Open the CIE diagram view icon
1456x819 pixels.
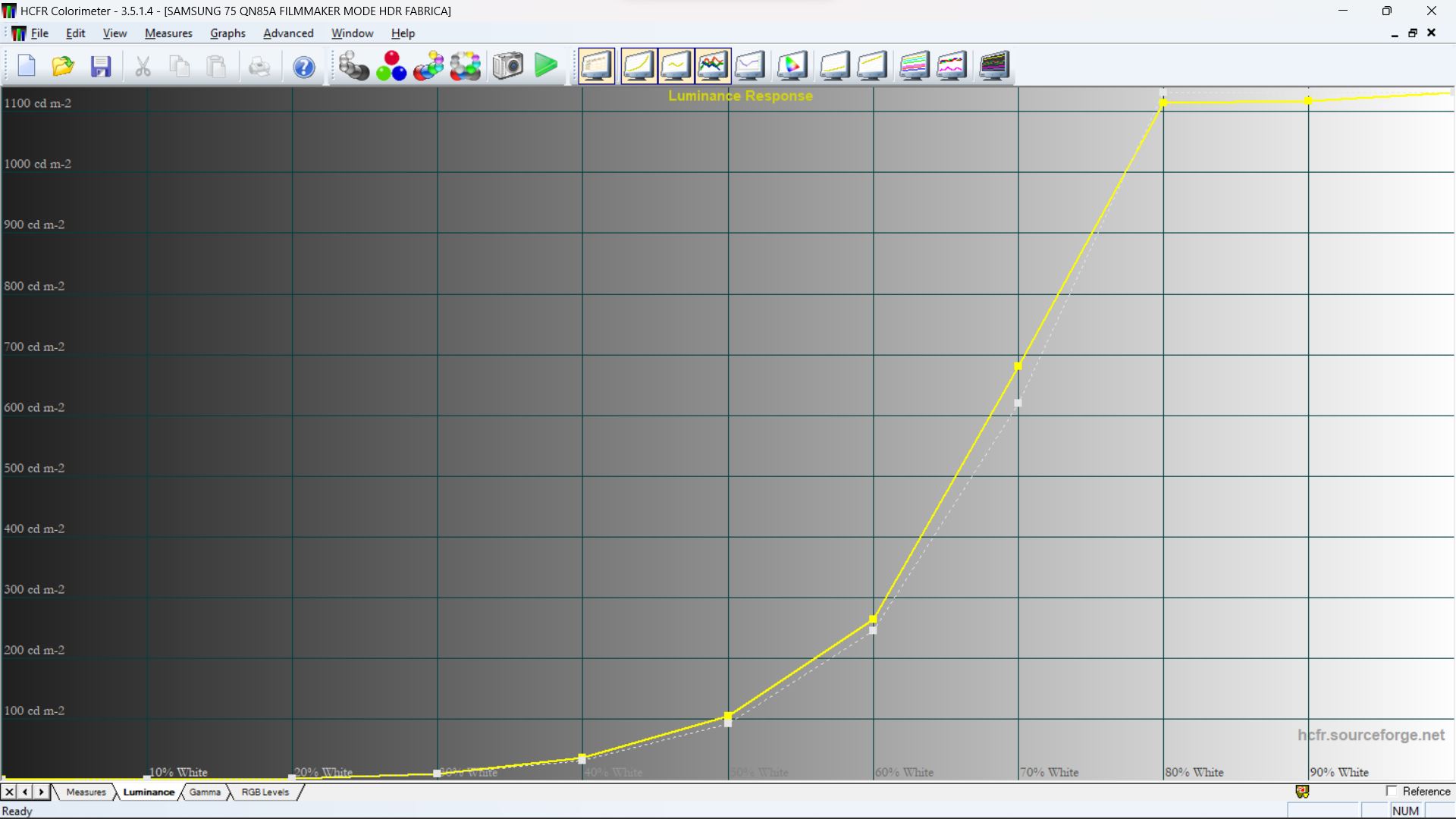click(x=792, y=66)
